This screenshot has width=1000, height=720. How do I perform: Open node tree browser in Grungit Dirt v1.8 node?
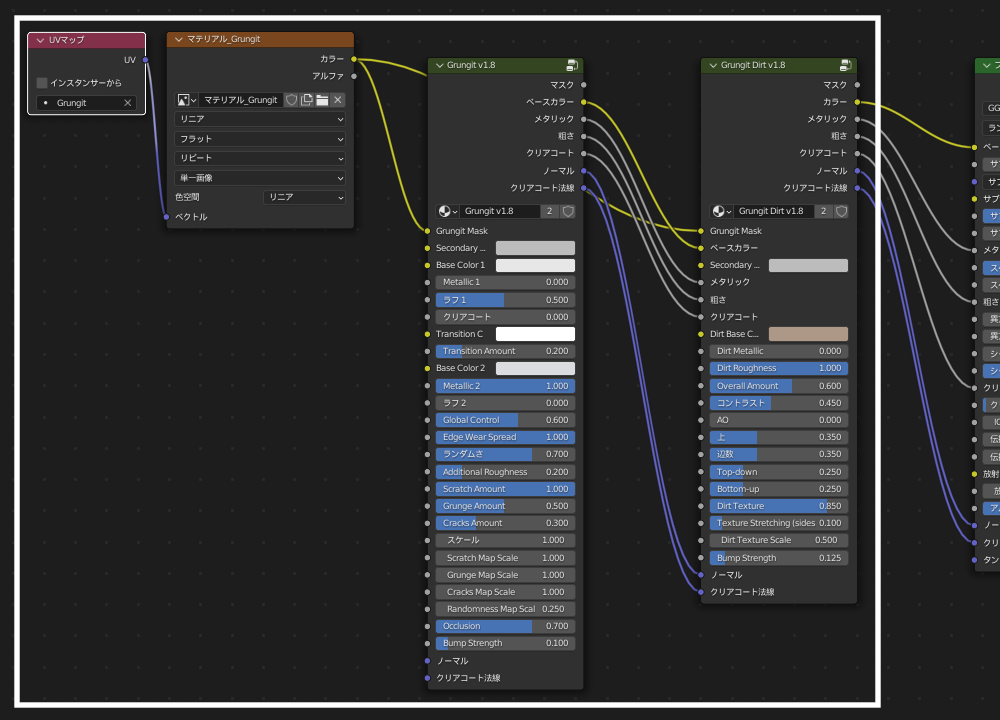point(721,211)
